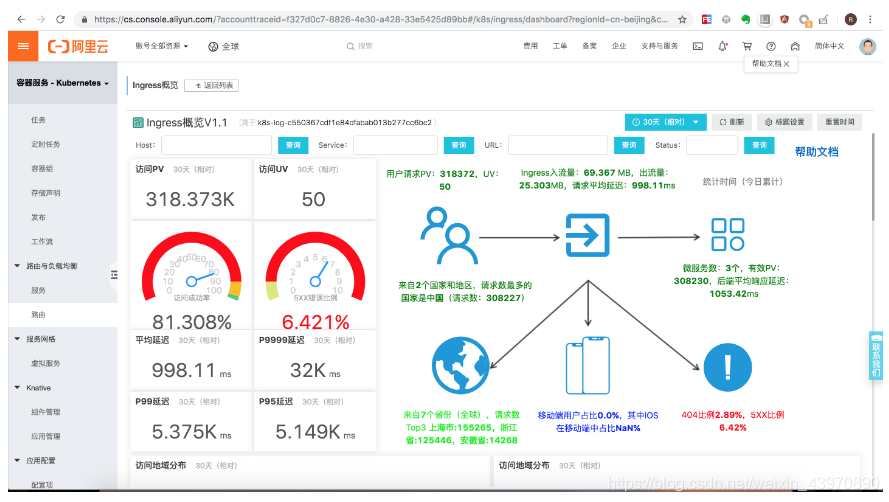Image resolution: width=889 pixels, height=502 pixels.
Task: Expand 容器服务 - Kubernetes dropdown
Action: click(x=62, y=83)
